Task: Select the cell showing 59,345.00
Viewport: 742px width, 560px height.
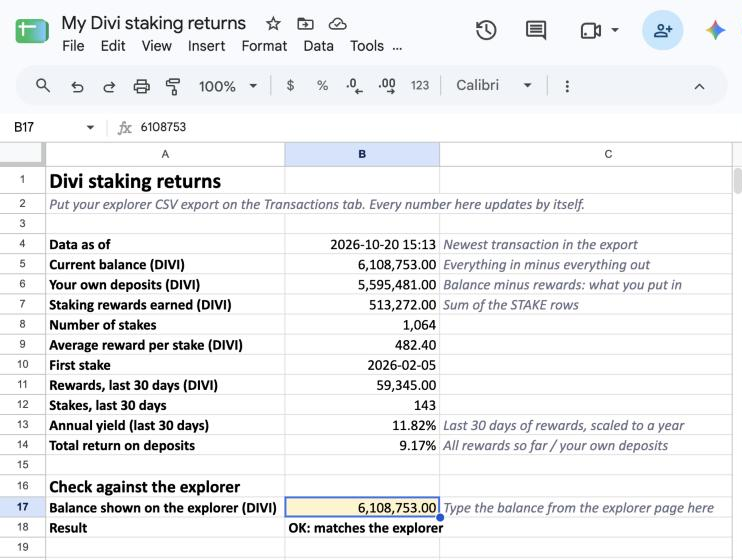Action: [362, 385]
